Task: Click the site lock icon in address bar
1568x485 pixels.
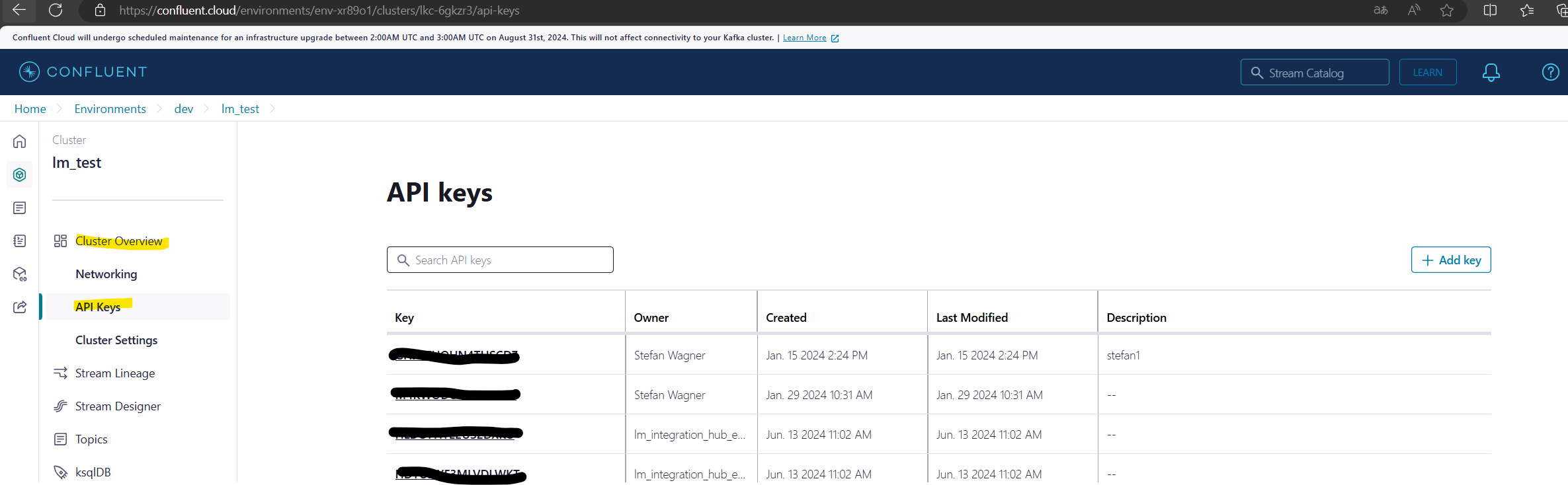Action: click(100, 10)
